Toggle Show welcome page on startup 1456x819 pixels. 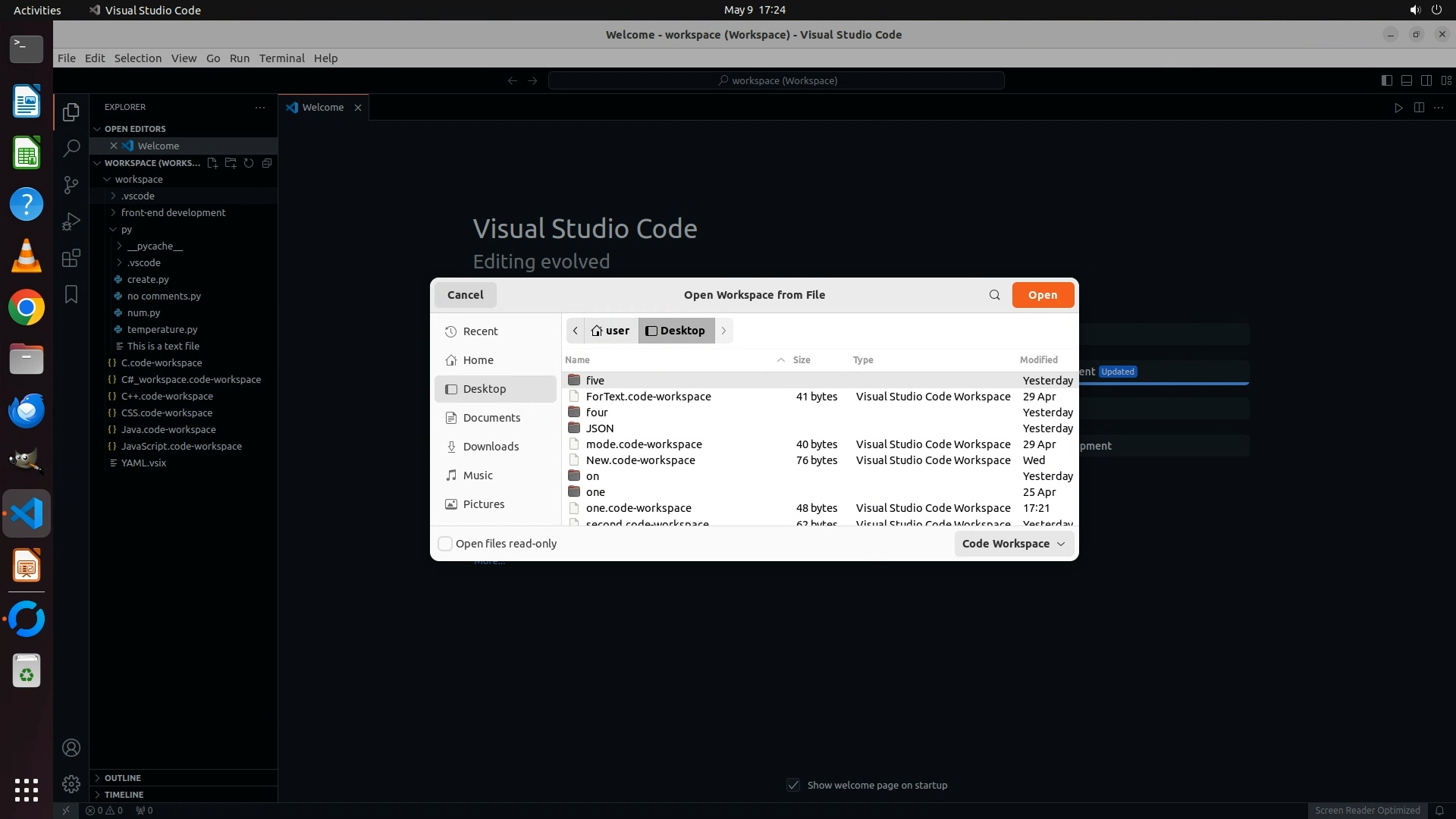pos(793,785)
